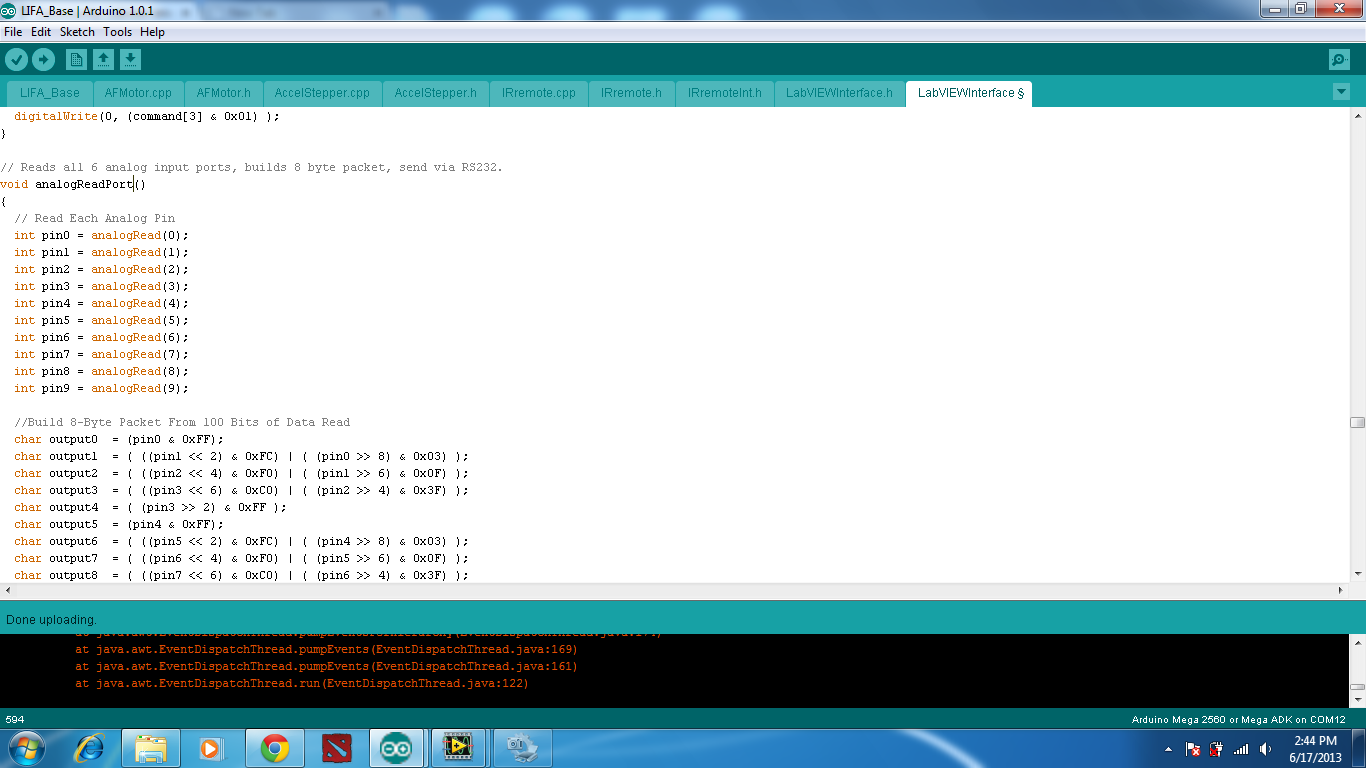Viewport: 1366px width, 768px height.
Task: Click the Arduino taskbar icon
Action: pyautogui.click(x=396, y=748)
